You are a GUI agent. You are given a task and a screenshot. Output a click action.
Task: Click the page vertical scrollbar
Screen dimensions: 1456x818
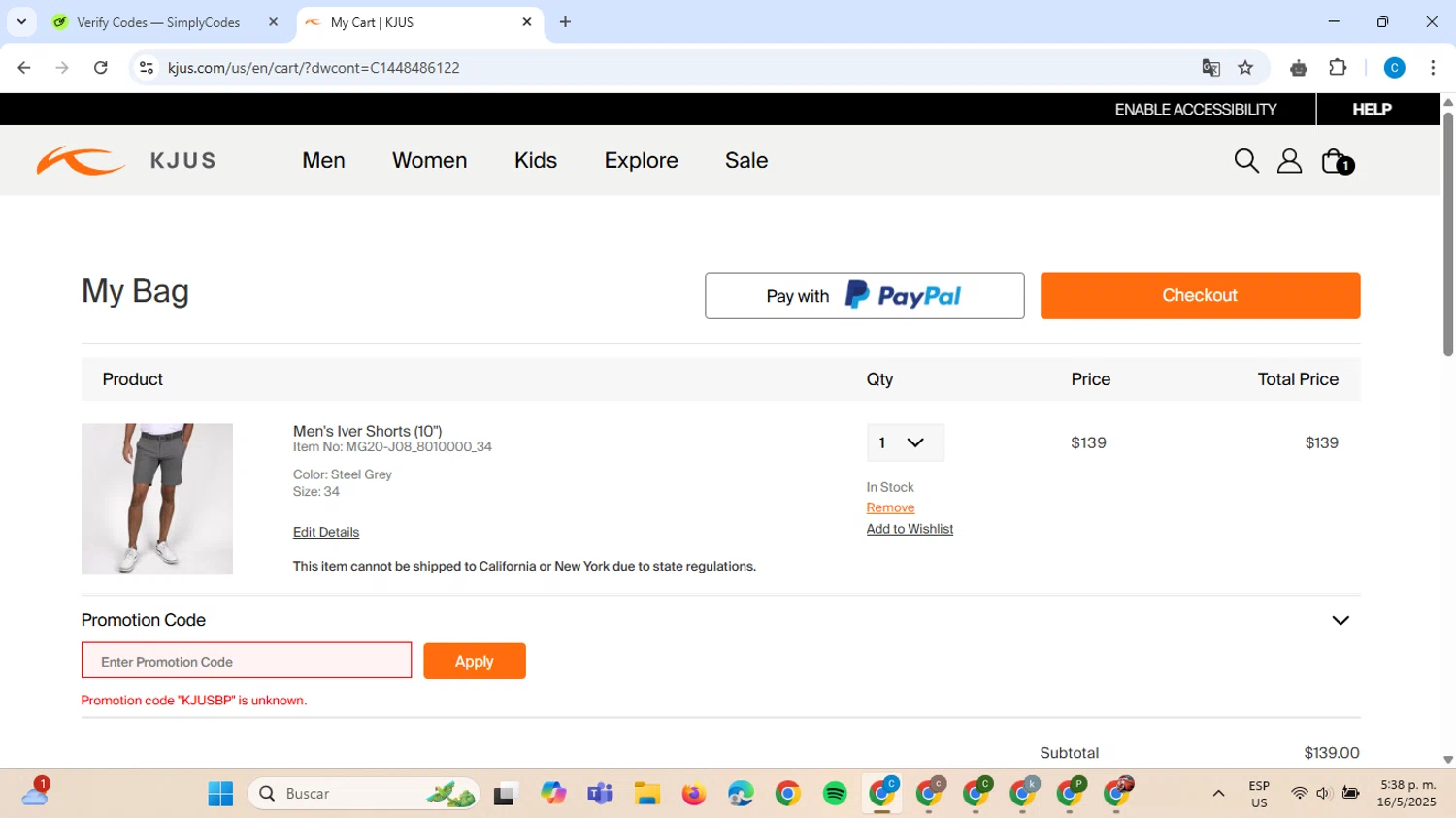[1448, 233]
